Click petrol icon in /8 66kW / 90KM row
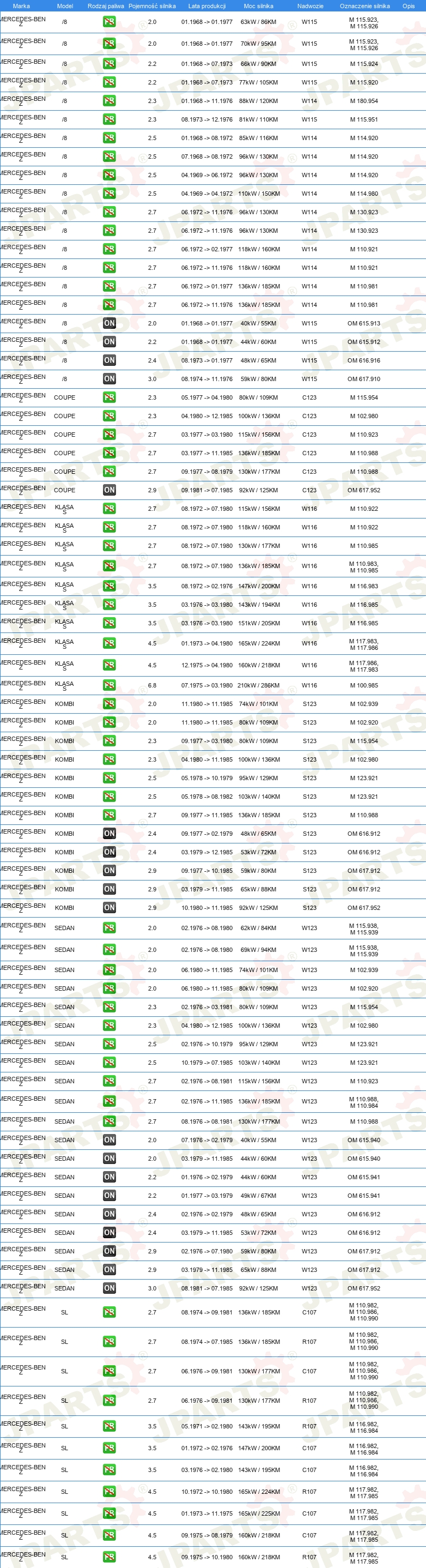Screen dimensions: 426x1568 109,64
